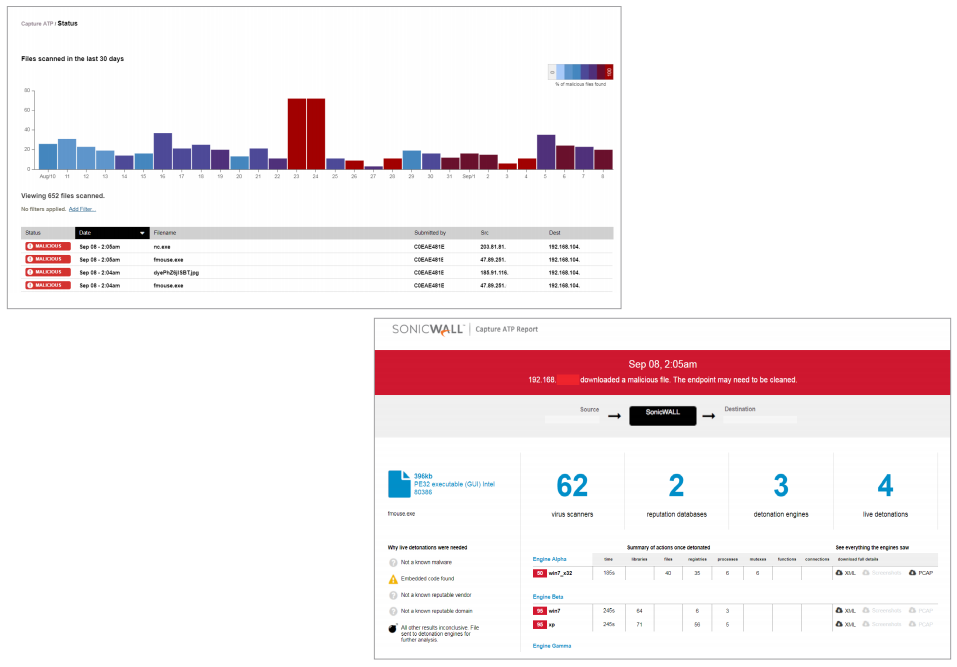The image size is (957, 667).
Task: Click the 3 detonation engines count
Action: click(x=781, y=486)
